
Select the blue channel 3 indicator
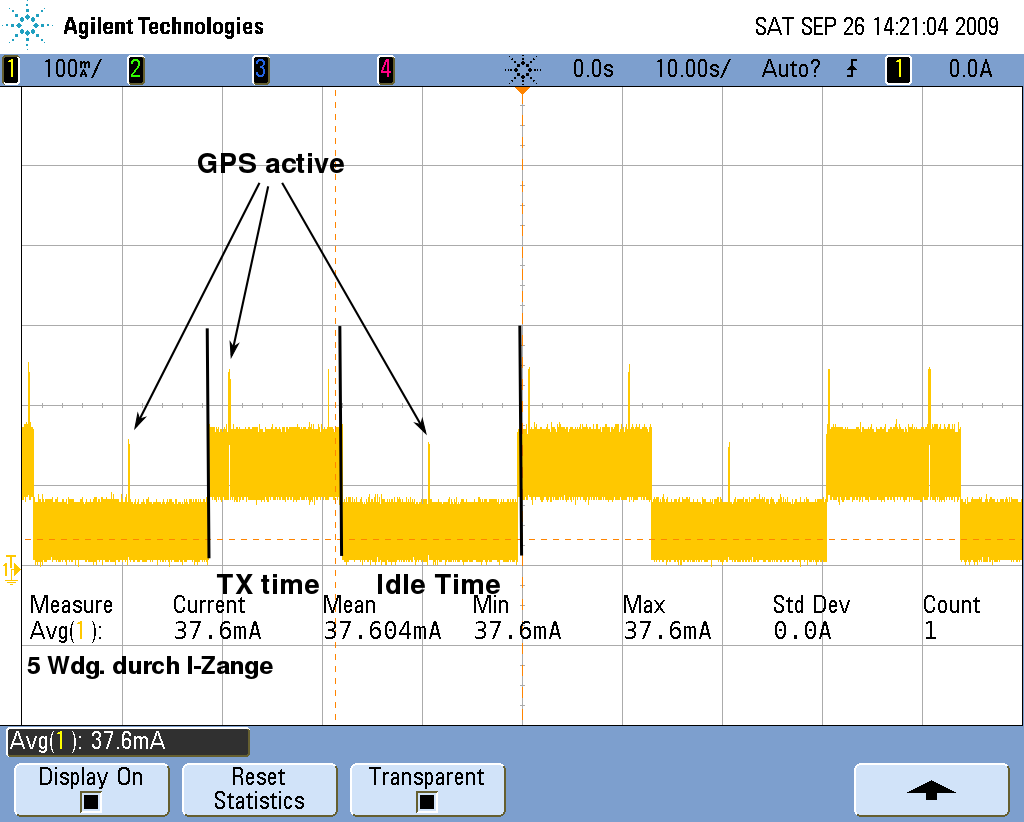tap(260, 70)
